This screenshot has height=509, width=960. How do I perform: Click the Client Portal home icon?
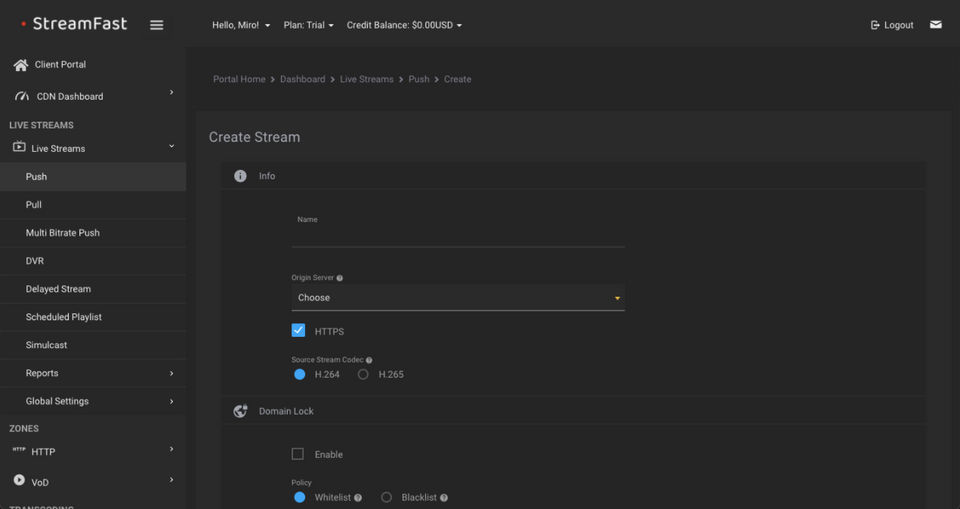coord(20,65)
